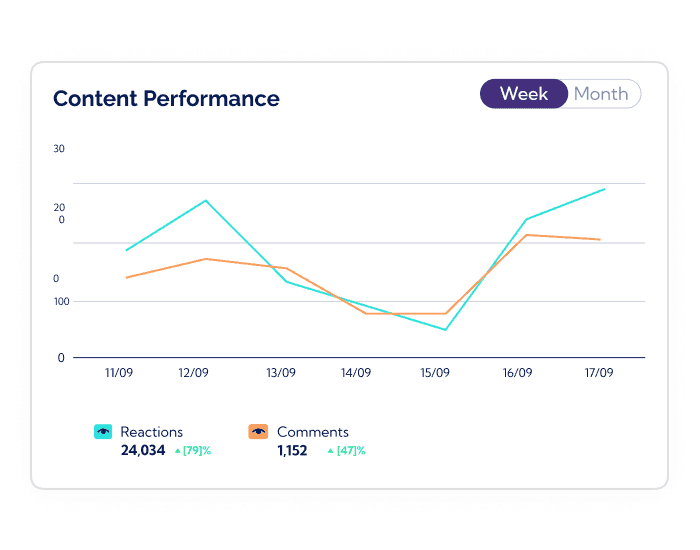Toggle Comments series visibility eye icon

click(x=258, y=432)
